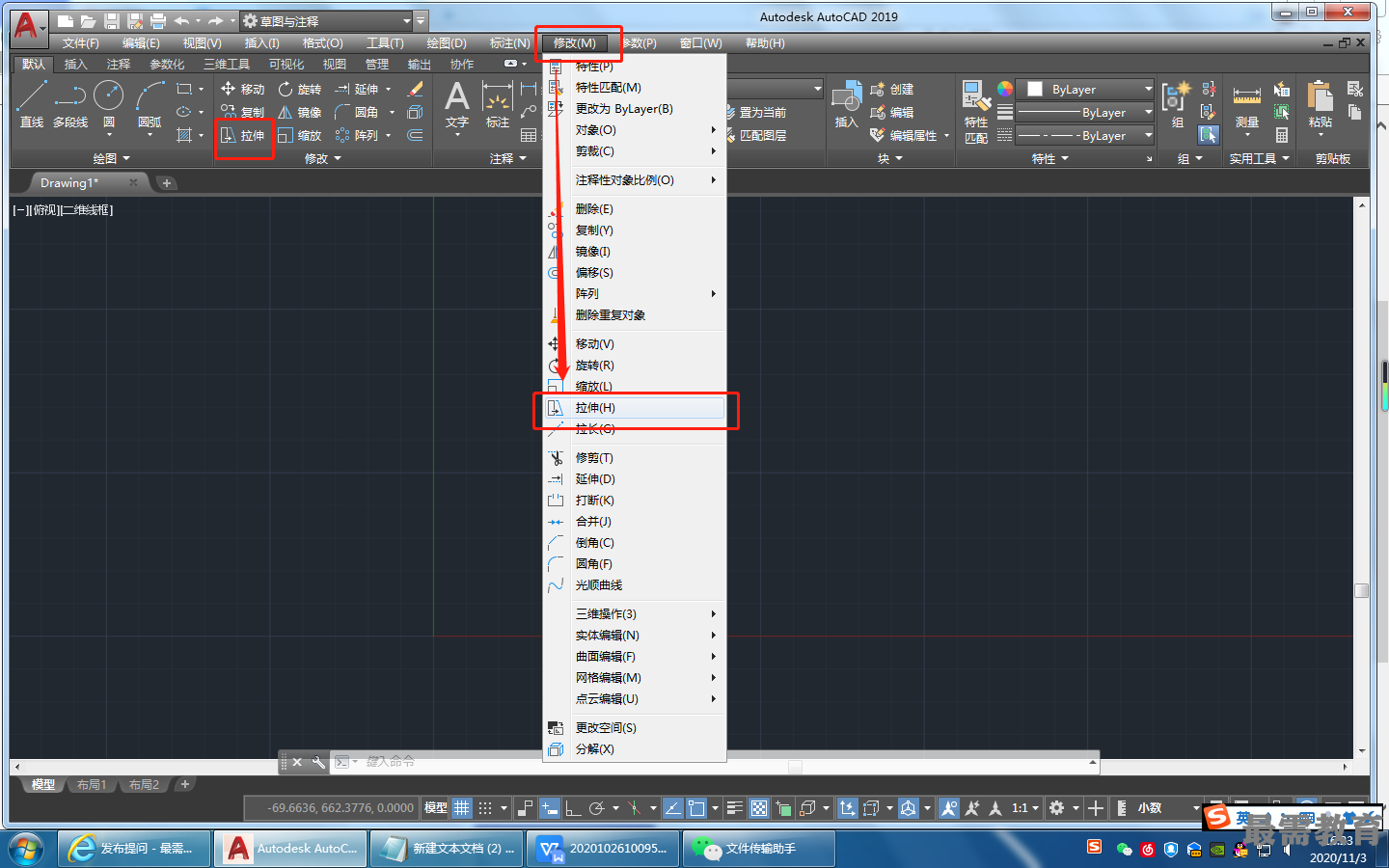Click the Plot/Print icon in quick access toolbar

click(x=158, y=20)
